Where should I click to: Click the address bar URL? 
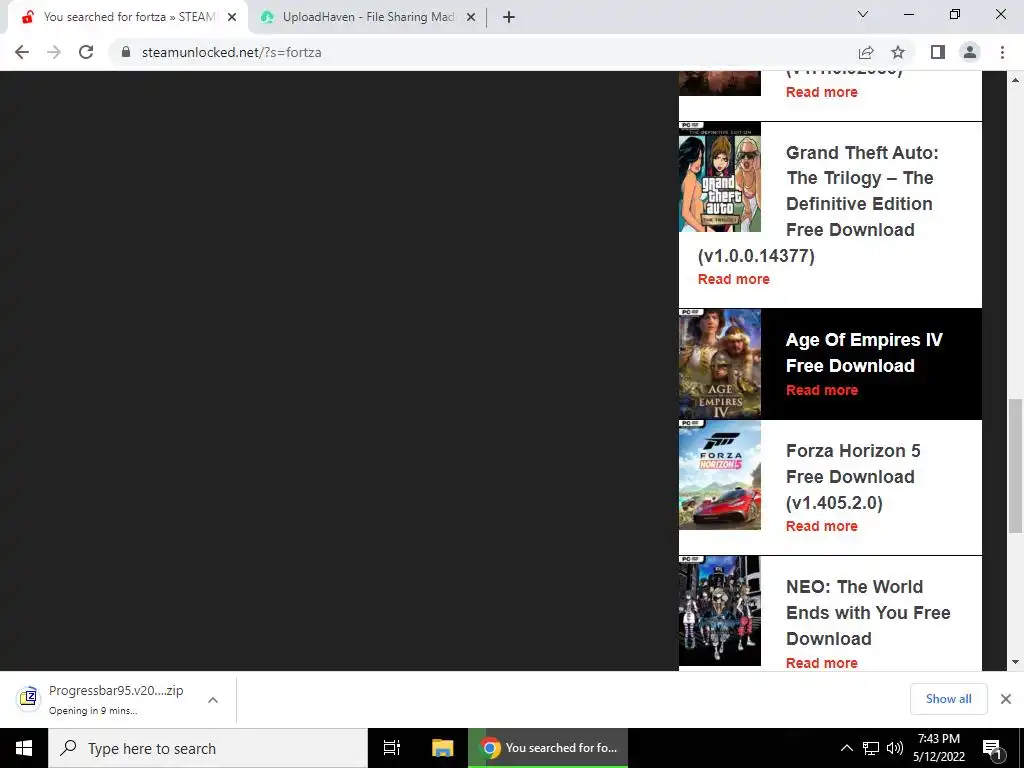pos(231,52)
